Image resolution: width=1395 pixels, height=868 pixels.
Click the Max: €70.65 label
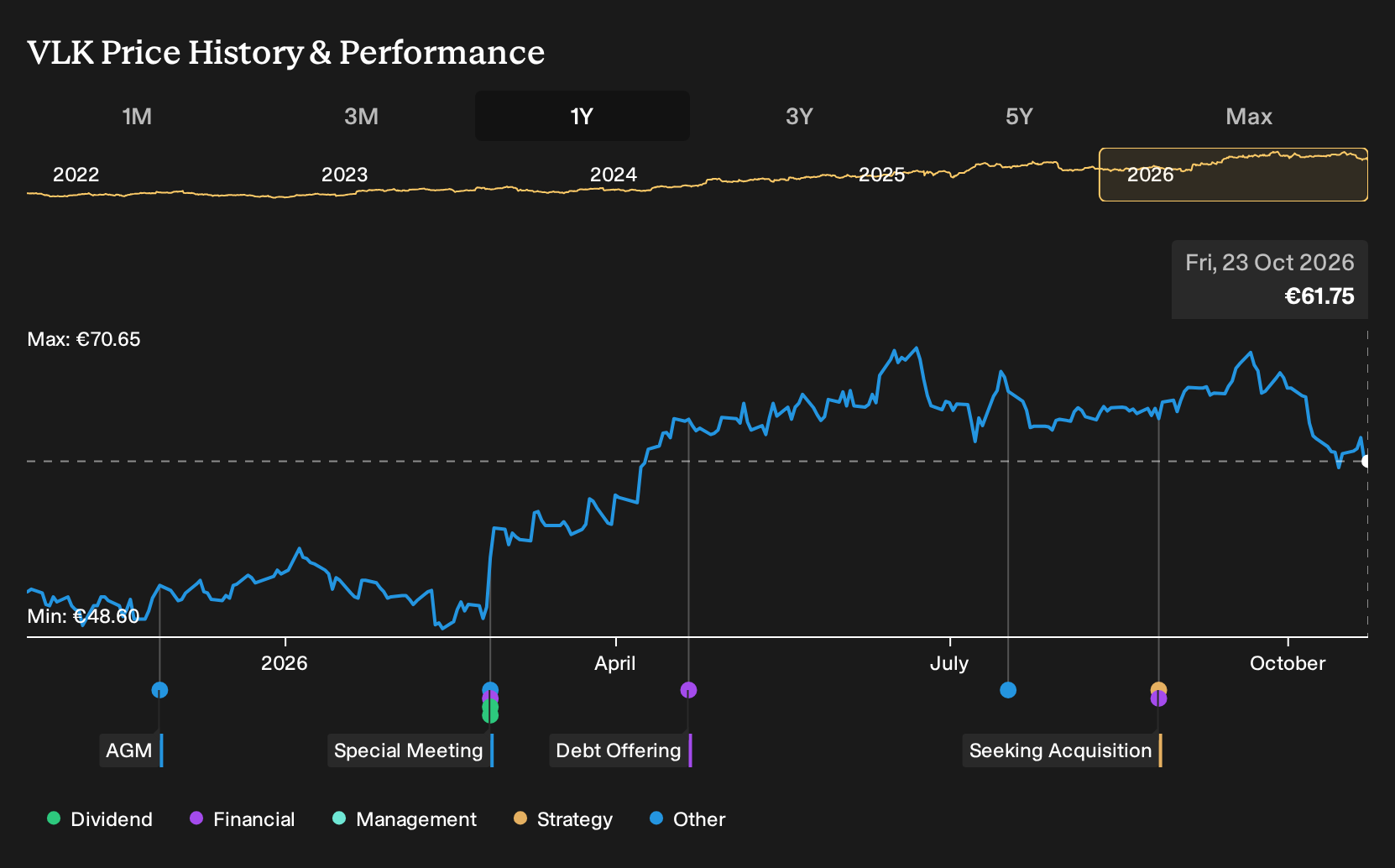click(84, 339)
